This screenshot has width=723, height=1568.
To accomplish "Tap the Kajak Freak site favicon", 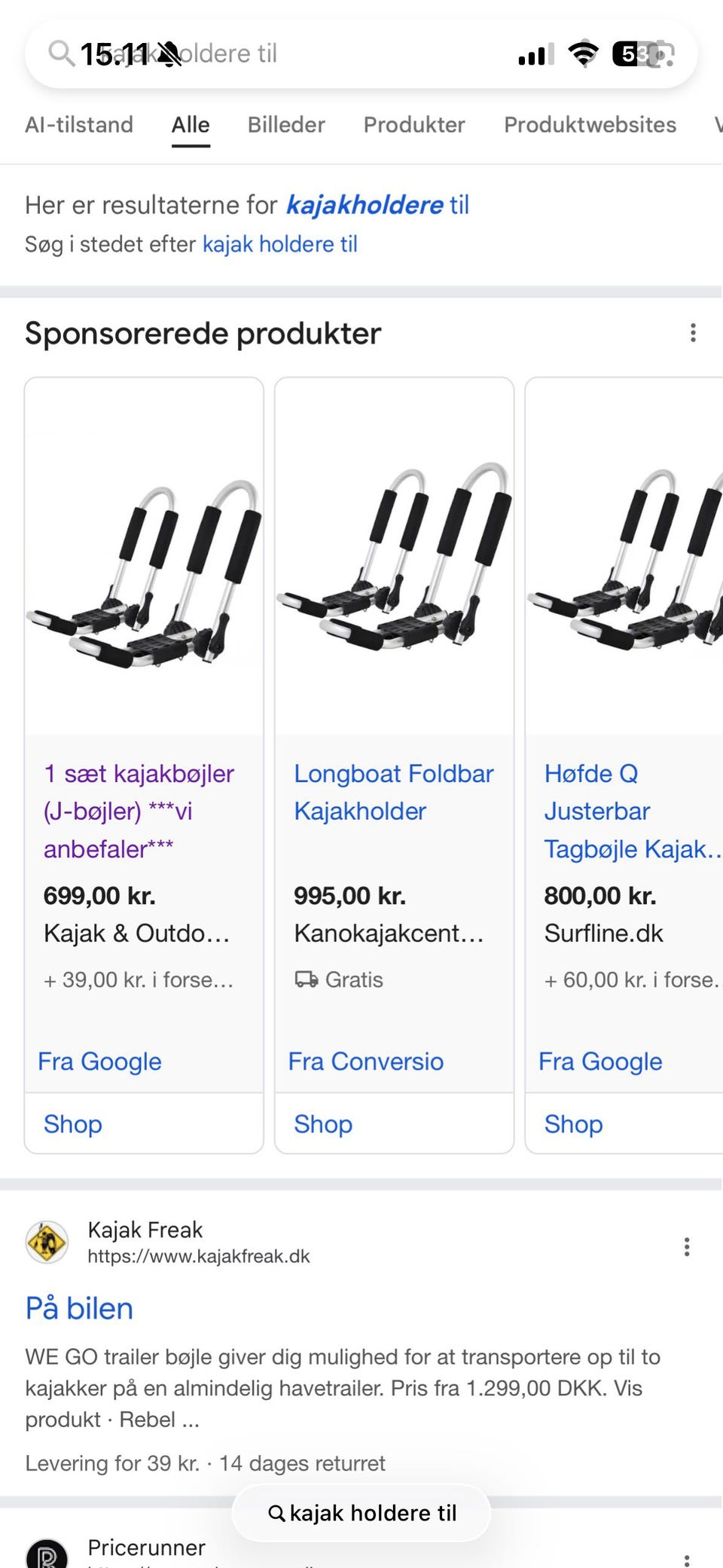I will tap(47, 1242).
